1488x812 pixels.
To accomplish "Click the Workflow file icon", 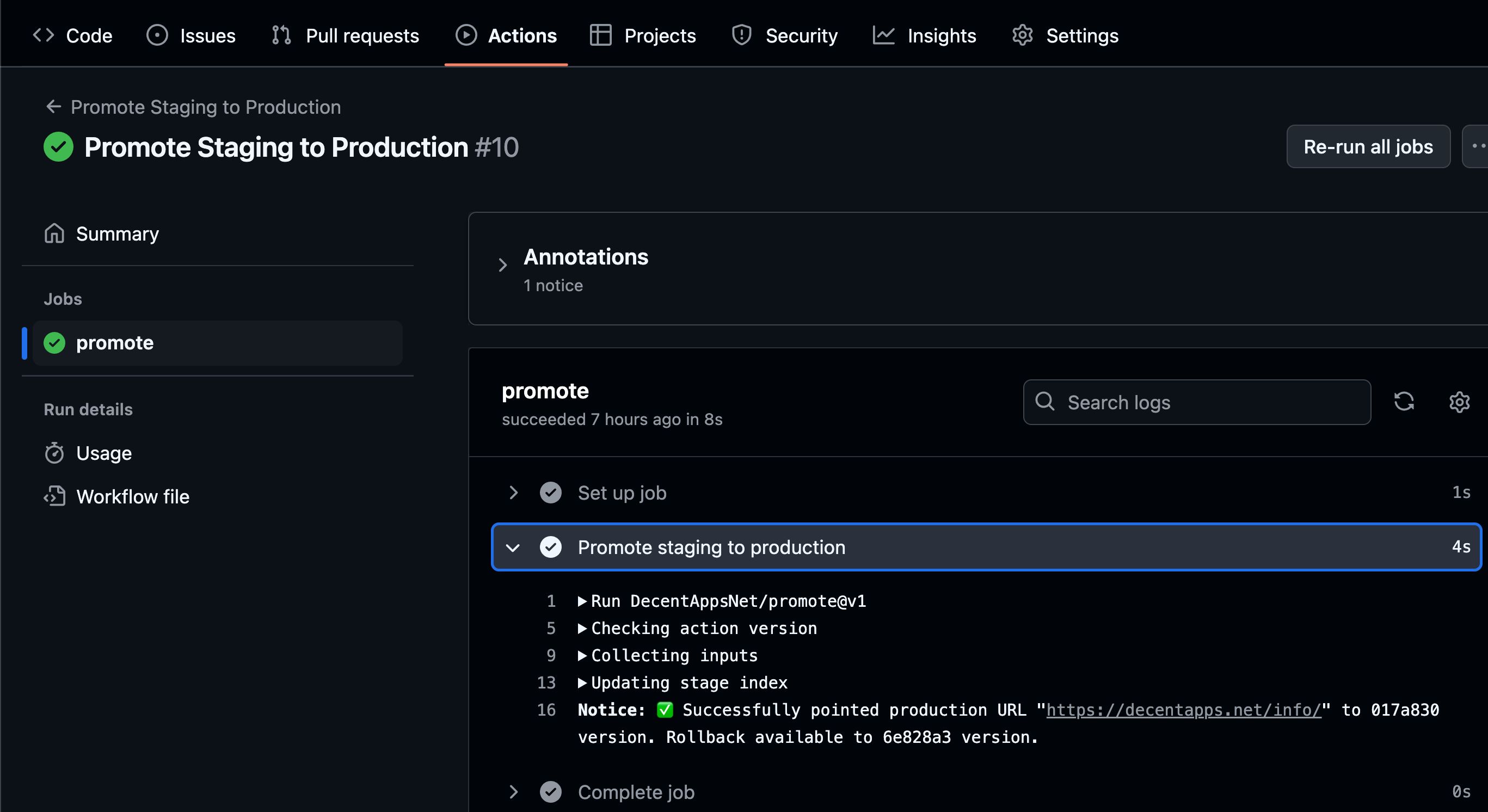I will pyautogui.click(x=54, y=496).
